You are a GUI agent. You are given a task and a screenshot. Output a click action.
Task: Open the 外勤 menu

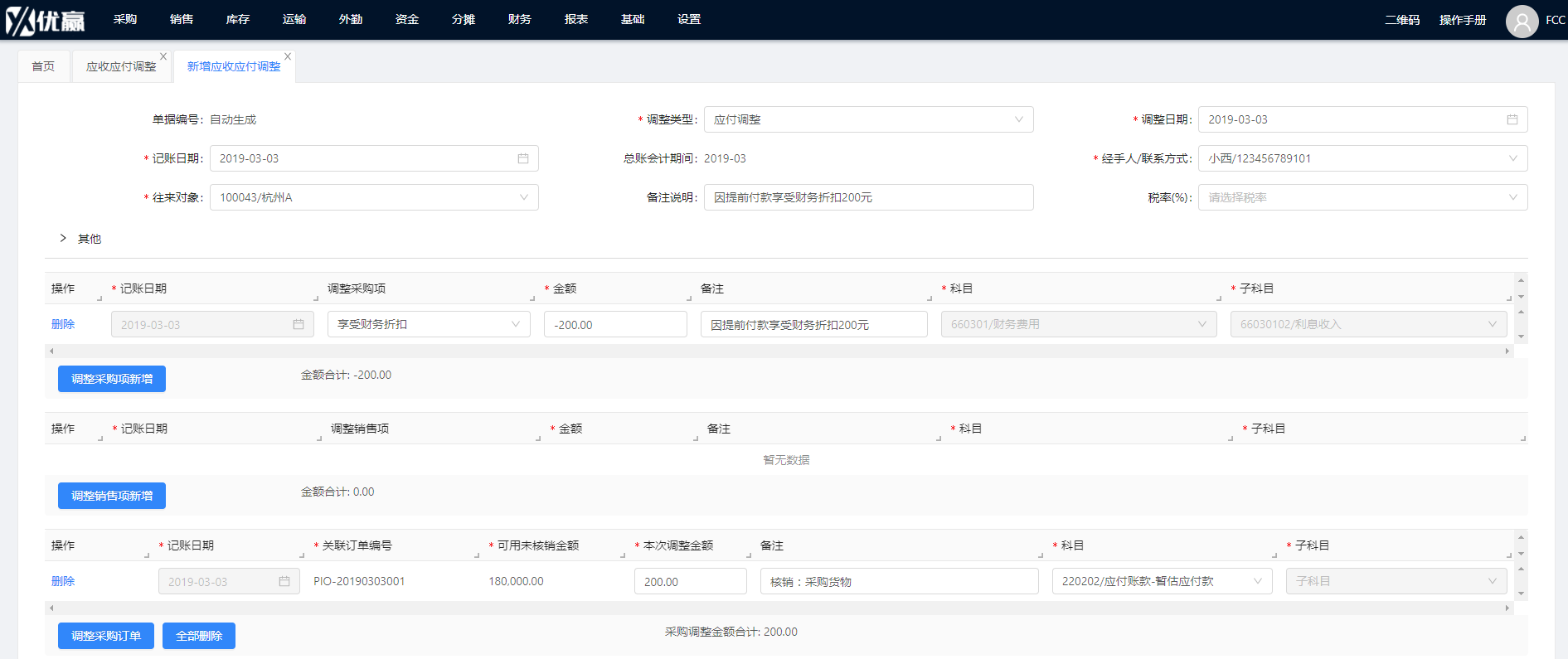pyautogui.click(x=351, y=19)
